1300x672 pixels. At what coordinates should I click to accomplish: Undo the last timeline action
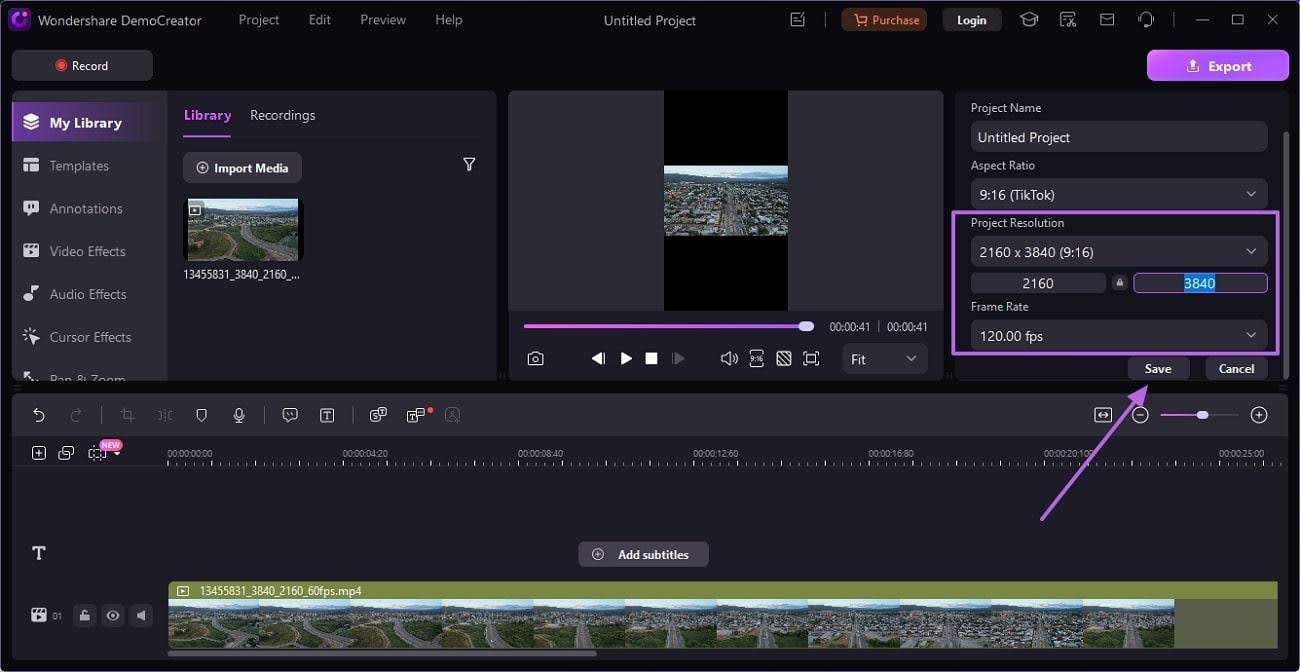(39, 415)
